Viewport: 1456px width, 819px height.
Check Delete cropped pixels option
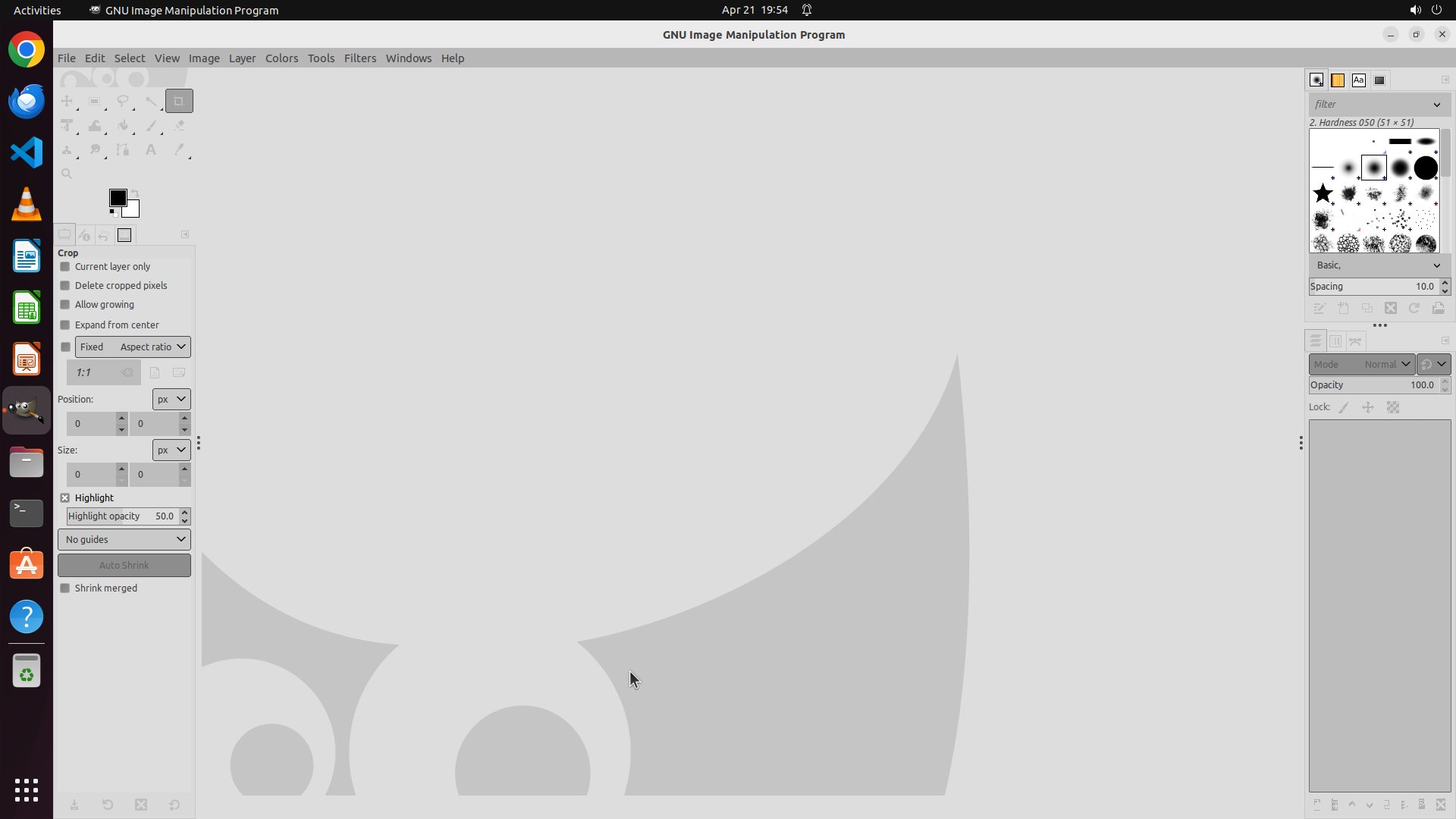click(x=65, y=286)
